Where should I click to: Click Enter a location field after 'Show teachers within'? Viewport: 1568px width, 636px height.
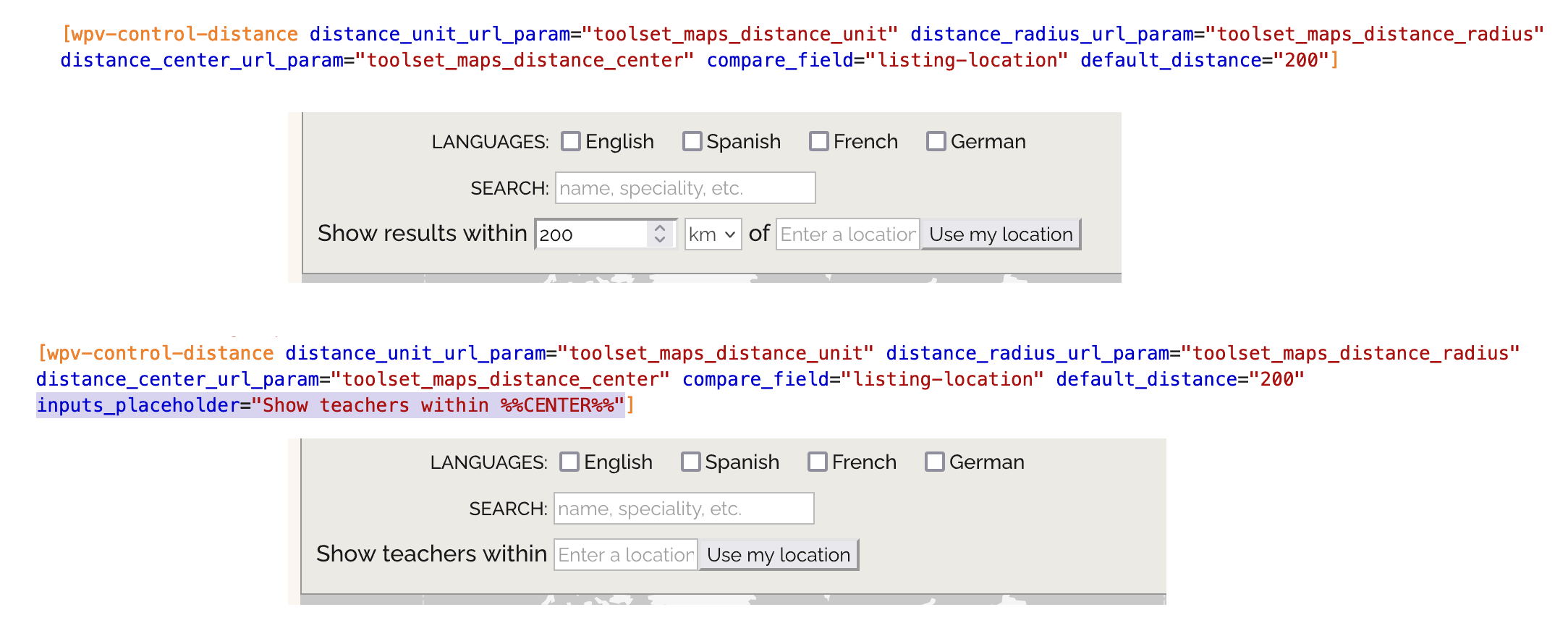pyautogui.click(x=626, y=555)
